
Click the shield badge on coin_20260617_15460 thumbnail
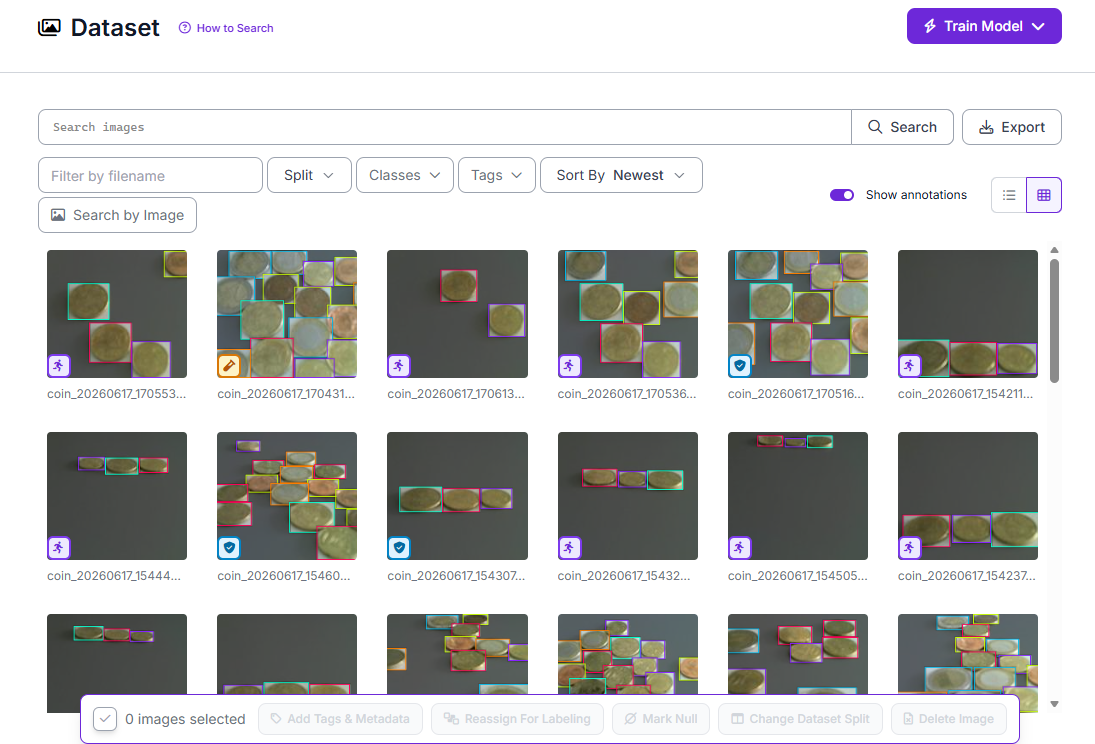click(x=229, y=548)
